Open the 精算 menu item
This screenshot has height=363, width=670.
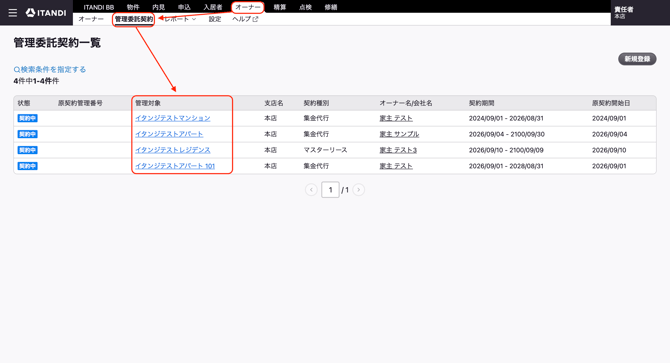pyautogui.click(x=279, y=7)
